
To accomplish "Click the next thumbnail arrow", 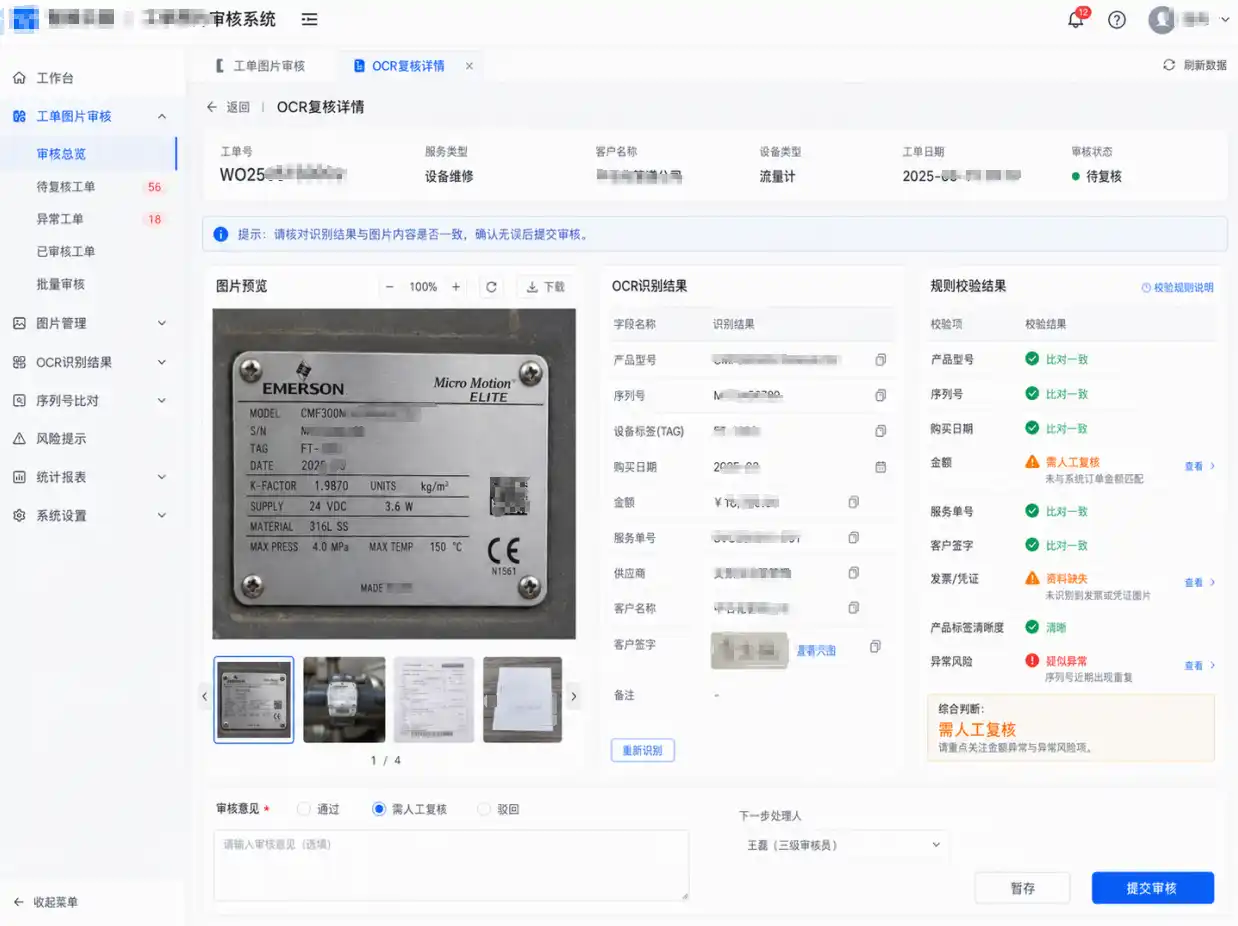I will tap(573, 696).
